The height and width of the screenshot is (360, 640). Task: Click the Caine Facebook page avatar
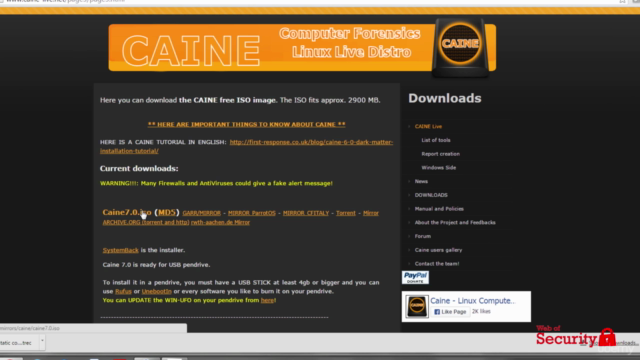point(417,306)
